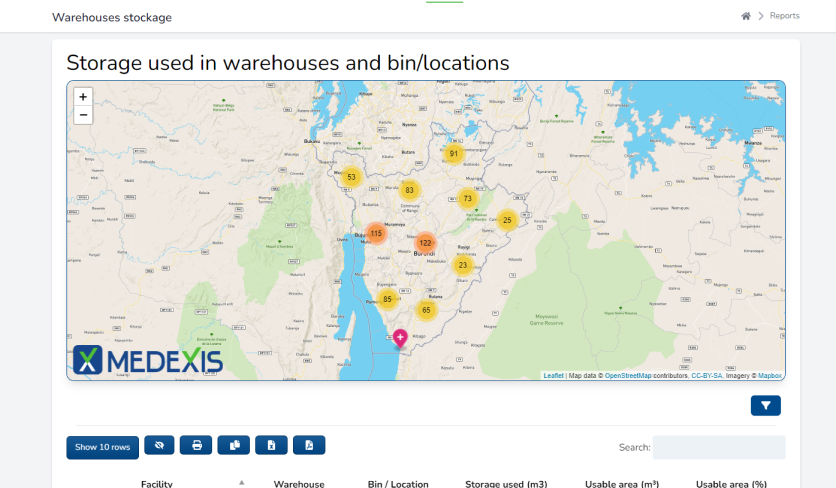Open the Show 10 rows dropdown

point(102,447)
